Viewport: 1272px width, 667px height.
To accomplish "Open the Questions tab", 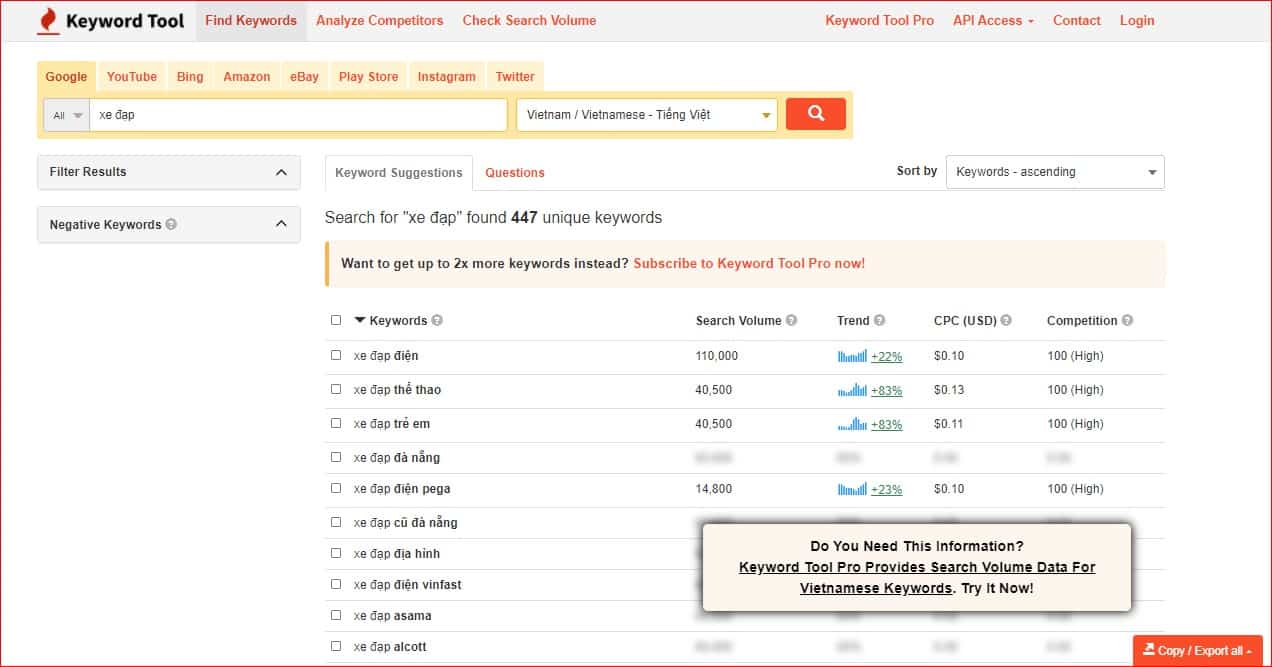I will point(514,173).
